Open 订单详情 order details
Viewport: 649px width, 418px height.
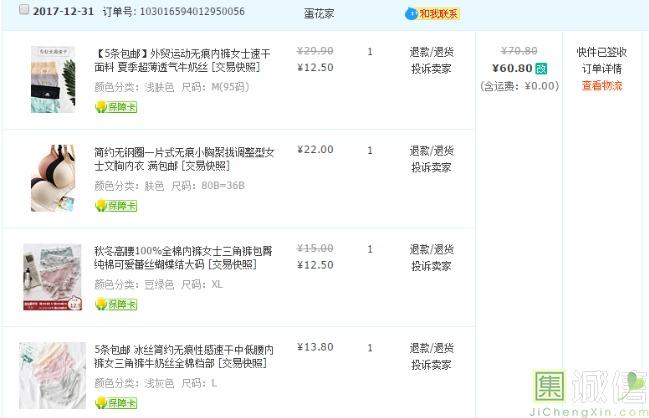tap(601, 69)
